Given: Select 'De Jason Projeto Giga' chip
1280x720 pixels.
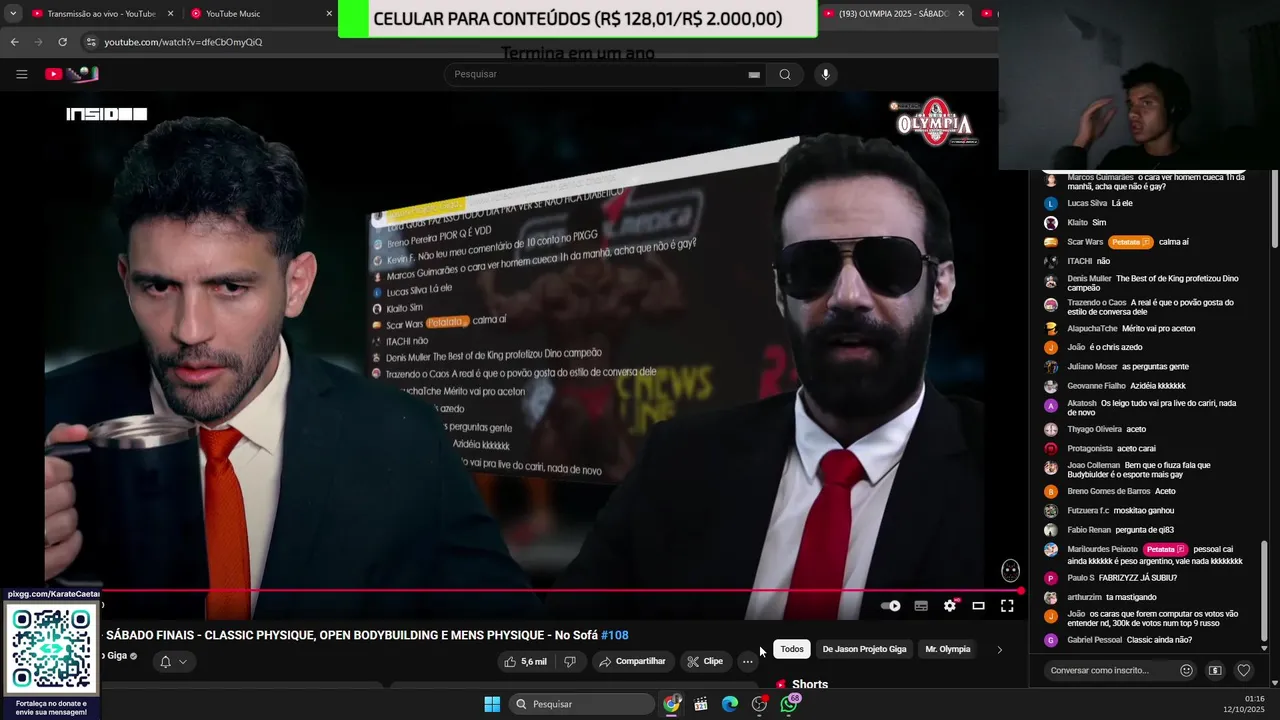Looking at the screenshot, I should click(864, 649).
